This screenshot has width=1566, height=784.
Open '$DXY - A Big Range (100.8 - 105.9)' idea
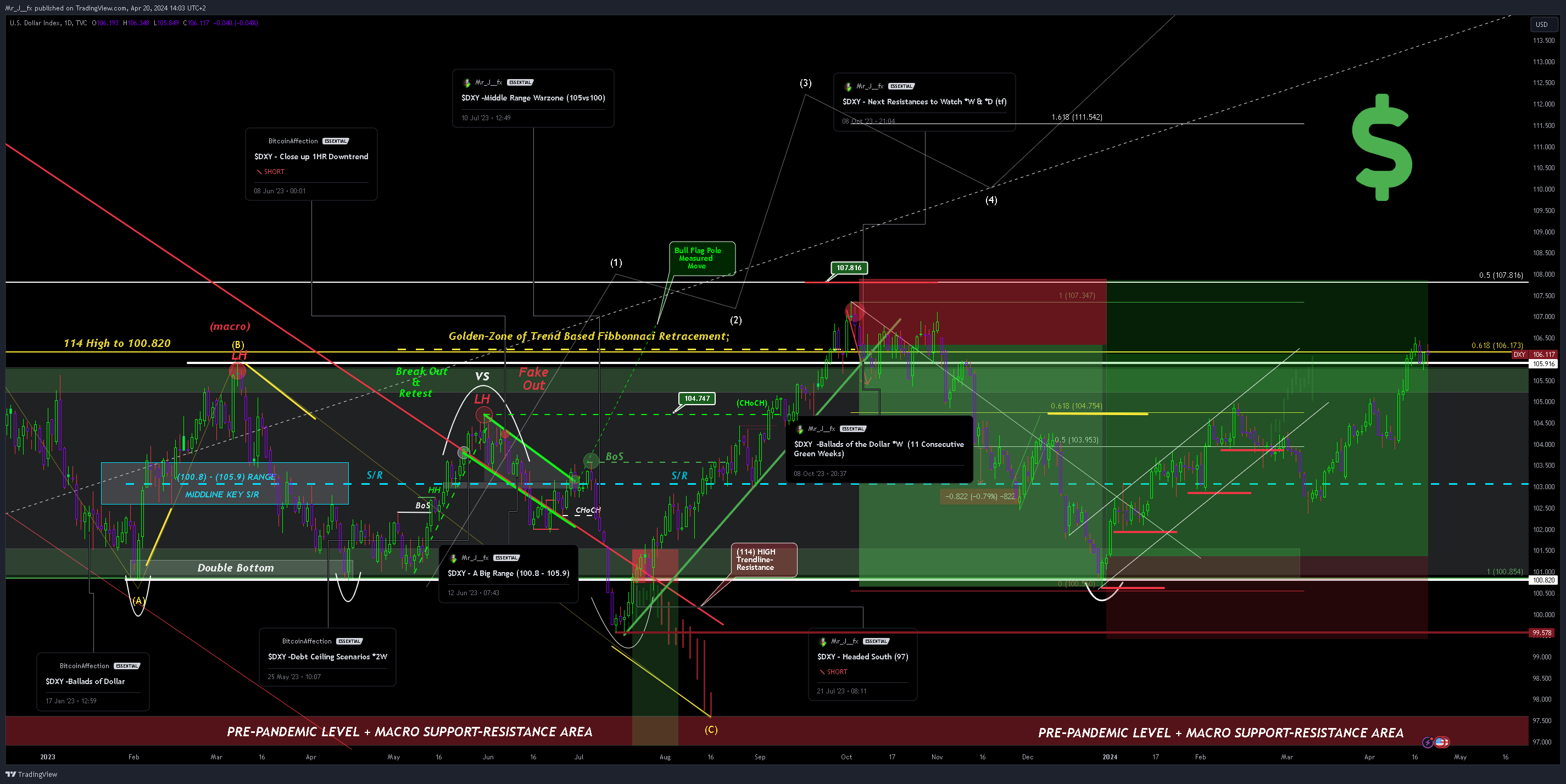click(508, 574)
